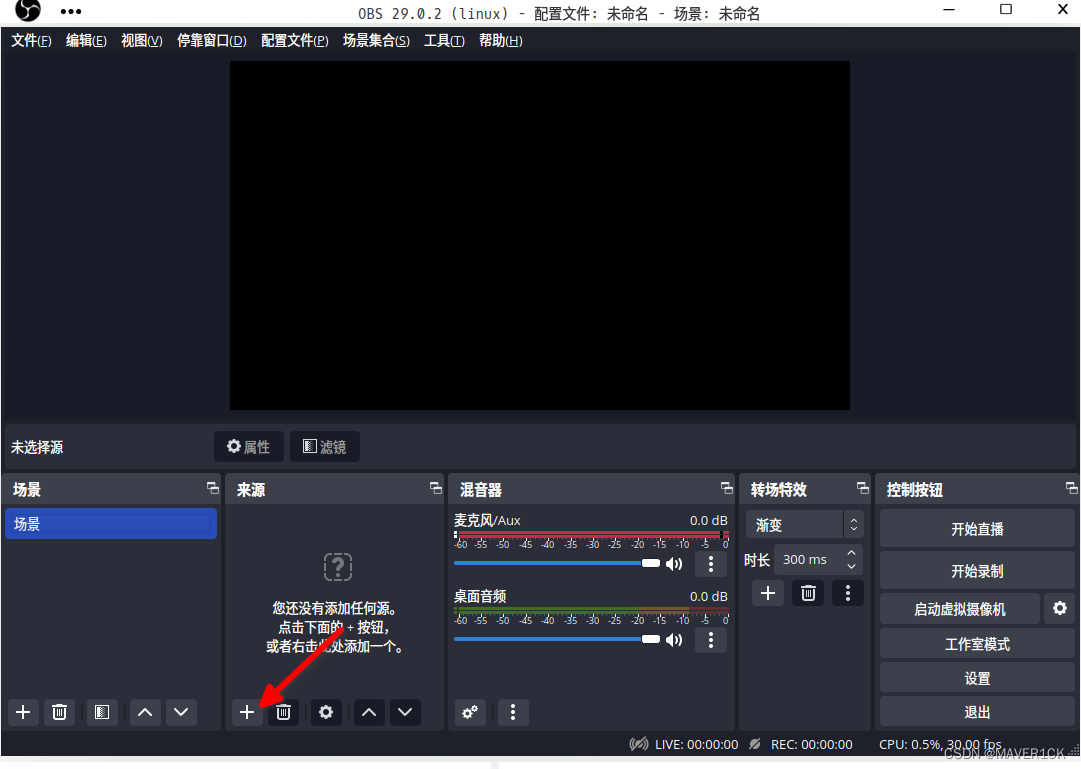Click LIVE: 00:00:00 status text
This screenshot has width=1081, height=769.
696,745
